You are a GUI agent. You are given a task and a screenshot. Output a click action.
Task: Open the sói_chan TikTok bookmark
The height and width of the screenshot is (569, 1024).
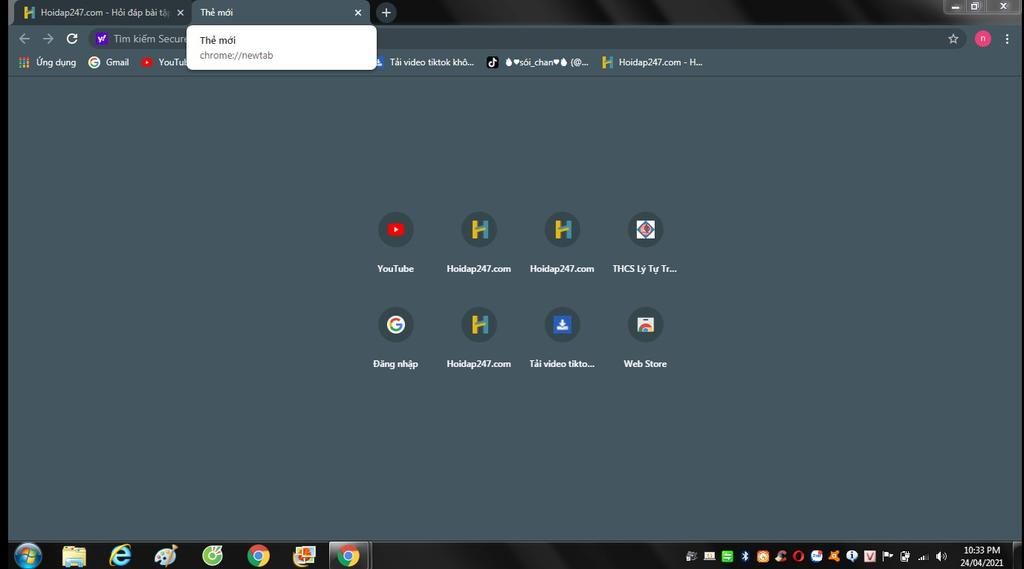[x=537, y=62]
